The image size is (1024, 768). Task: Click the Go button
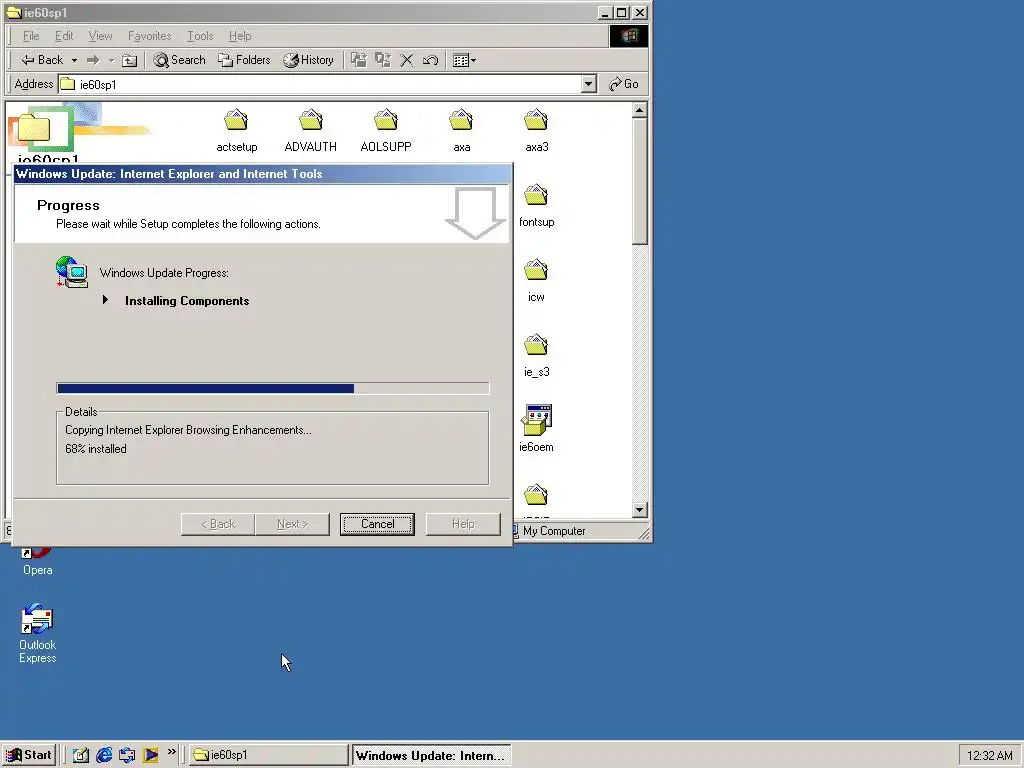coord(624,84)
